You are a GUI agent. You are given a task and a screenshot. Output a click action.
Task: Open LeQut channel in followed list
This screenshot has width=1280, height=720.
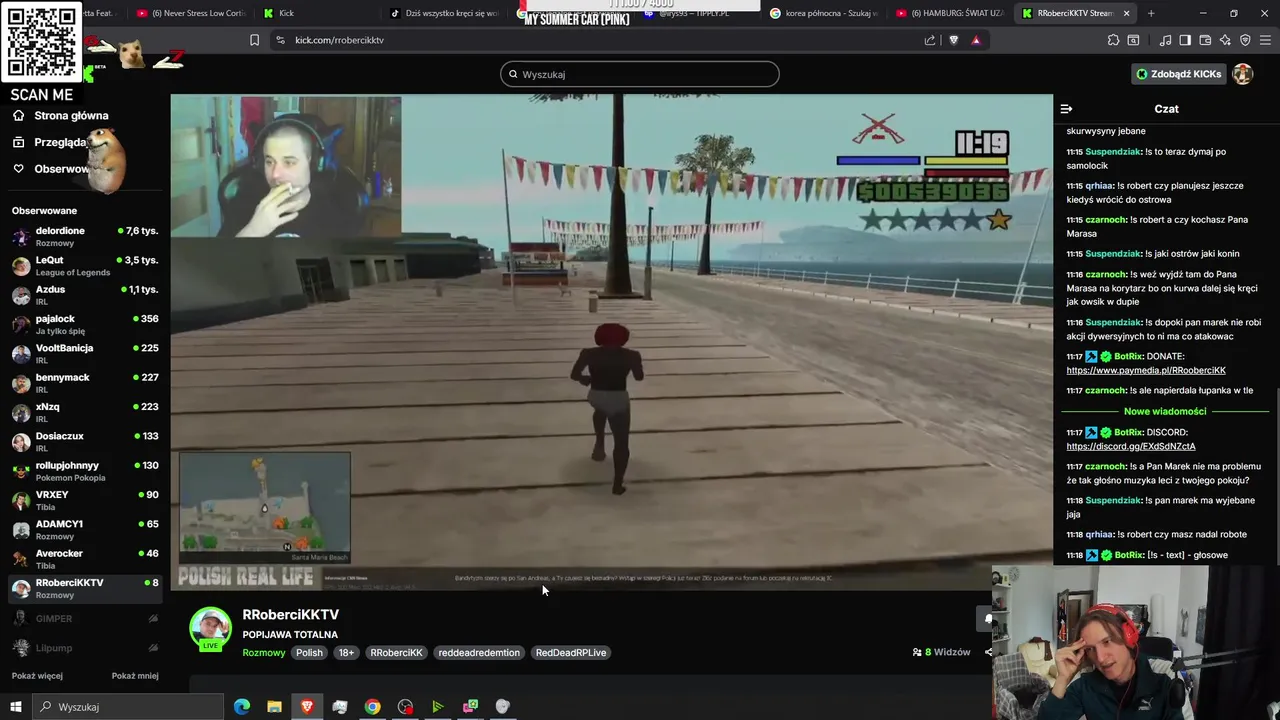coord(85,266)
